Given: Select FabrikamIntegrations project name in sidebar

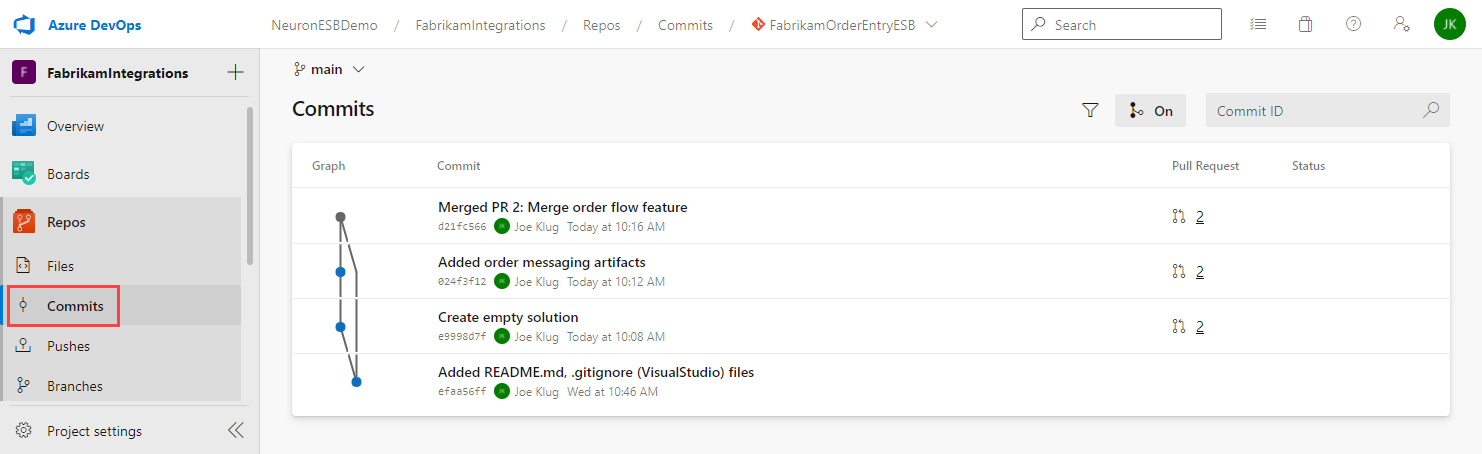Looking at the screenshot, I should point(117,73).
